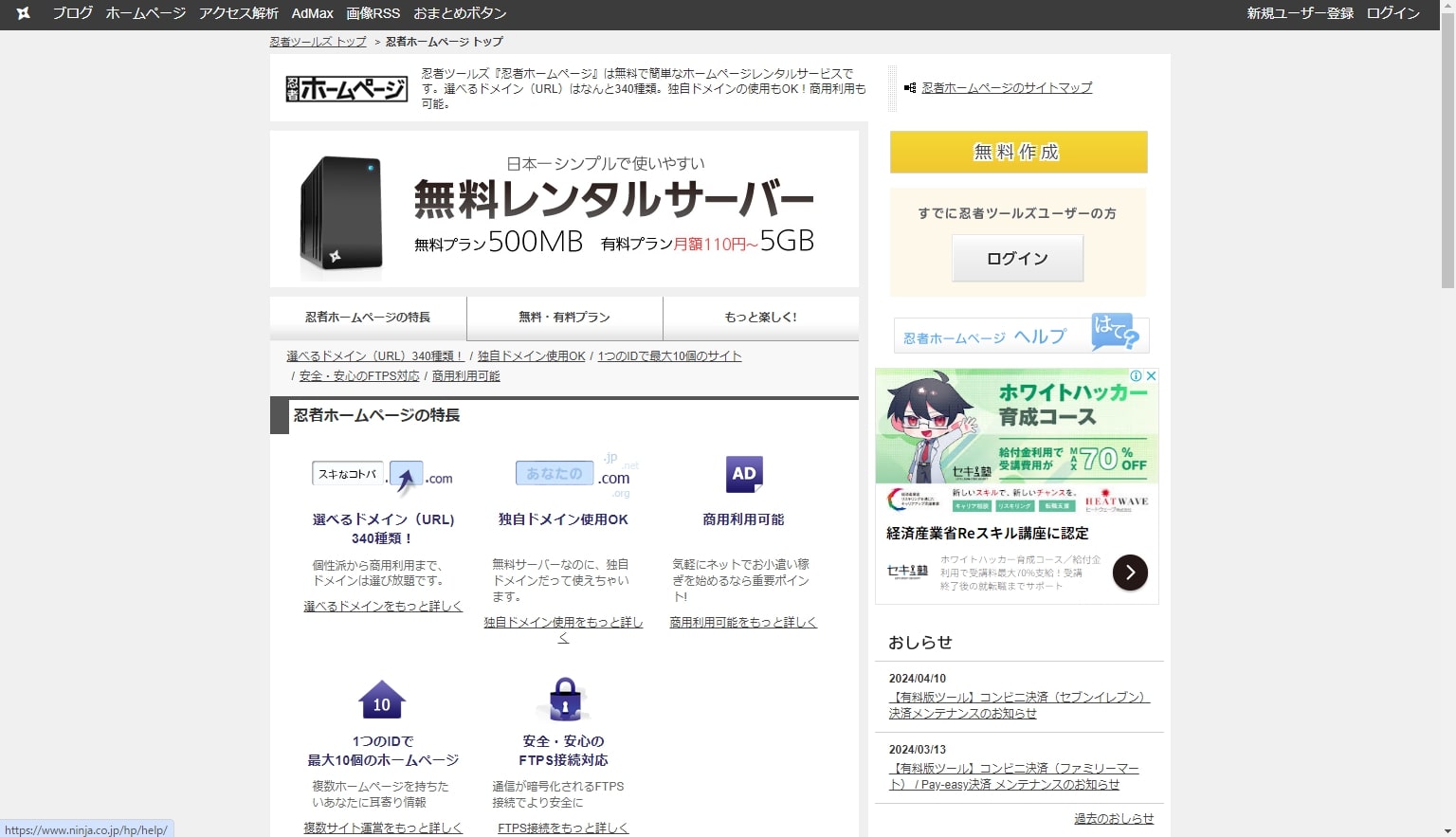The image size is (1456, 837).
Task: Click 商用利用可能 feature heading
Action: click(x=743, y=519)
